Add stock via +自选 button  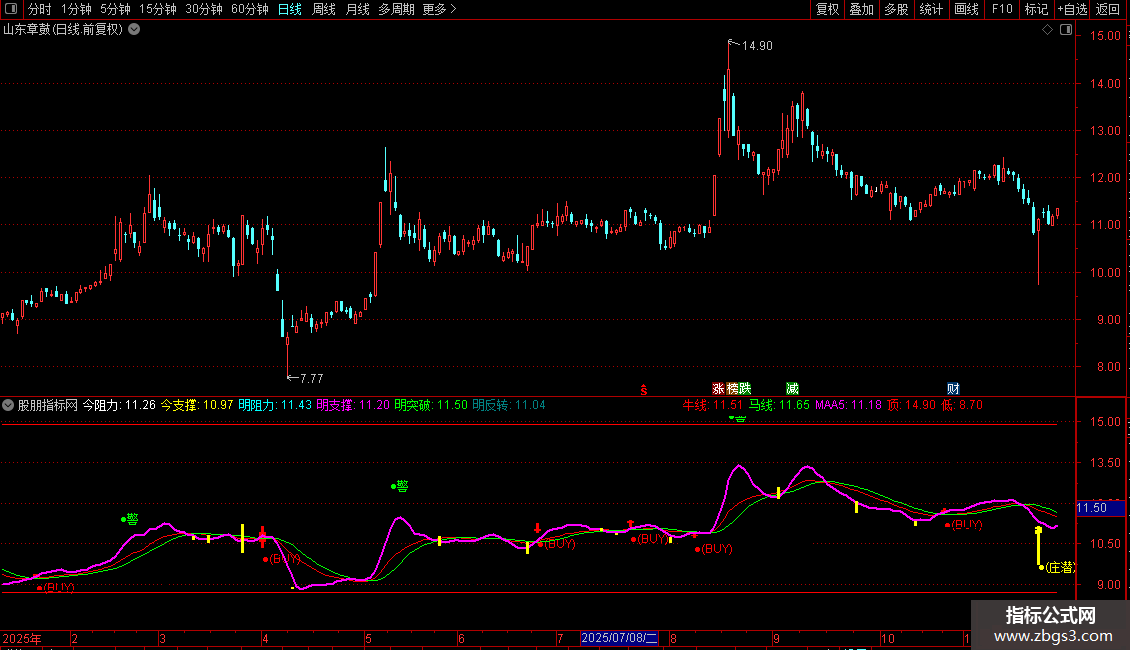pyautogui.click(x=1072, y=9)
